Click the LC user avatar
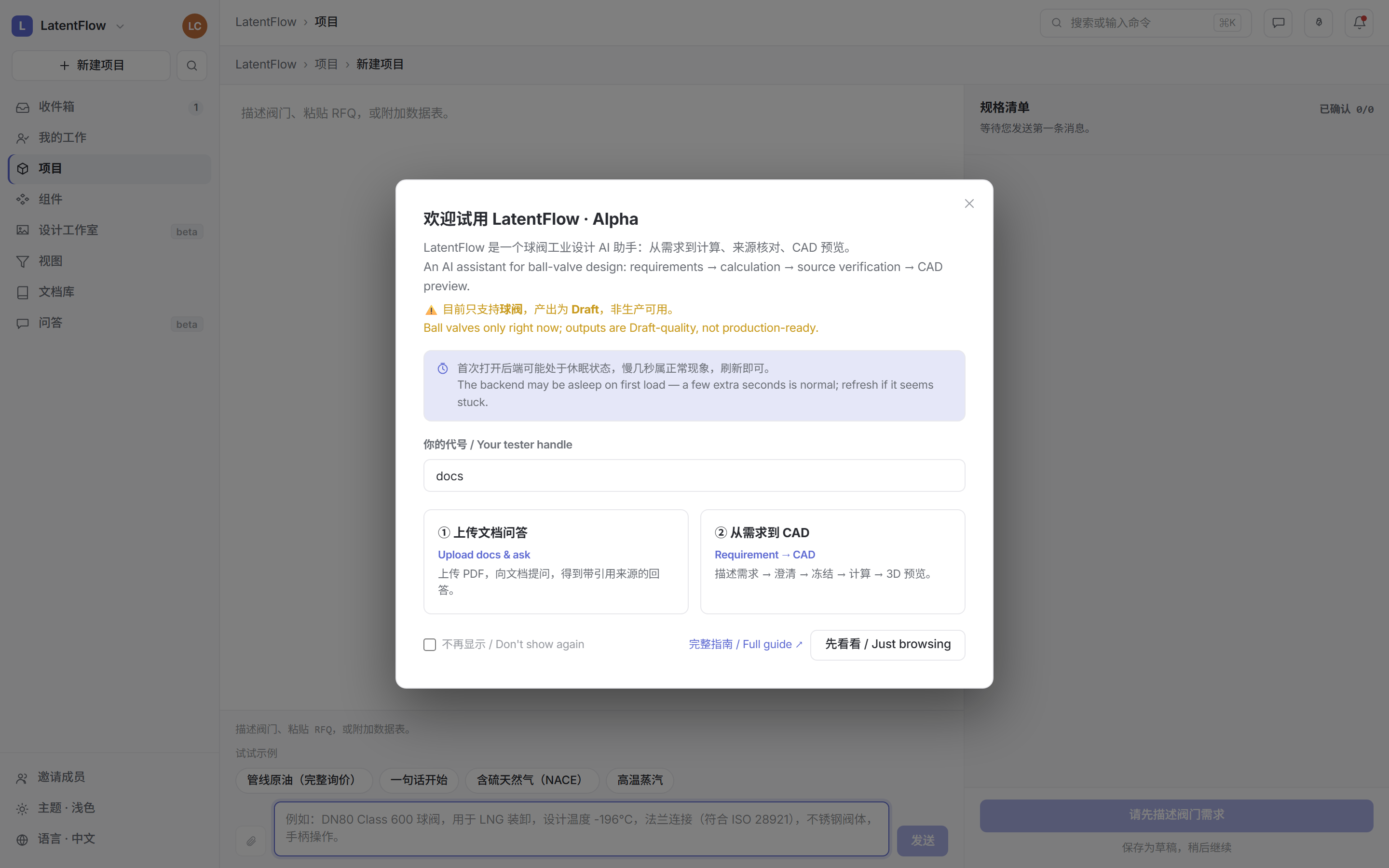 (194, 26)
